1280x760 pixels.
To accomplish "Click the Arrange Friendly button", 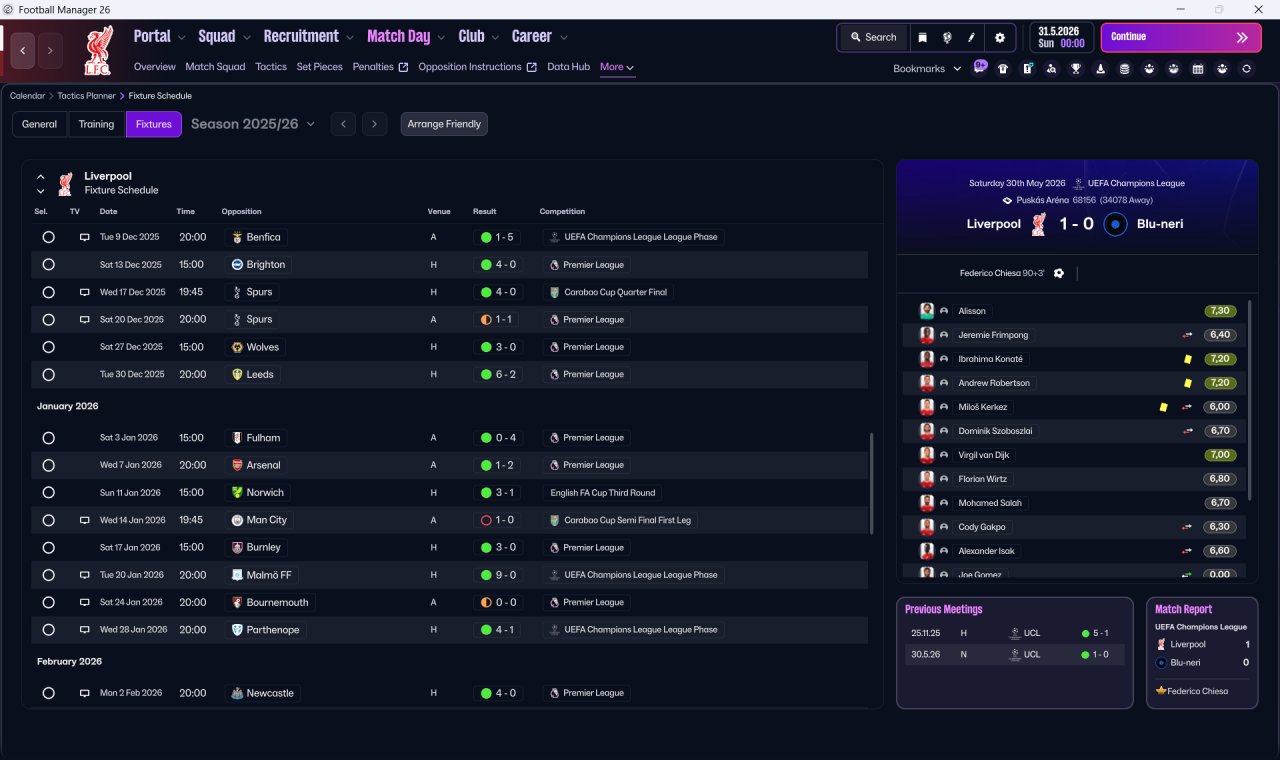I will click(x=444, y=124).
